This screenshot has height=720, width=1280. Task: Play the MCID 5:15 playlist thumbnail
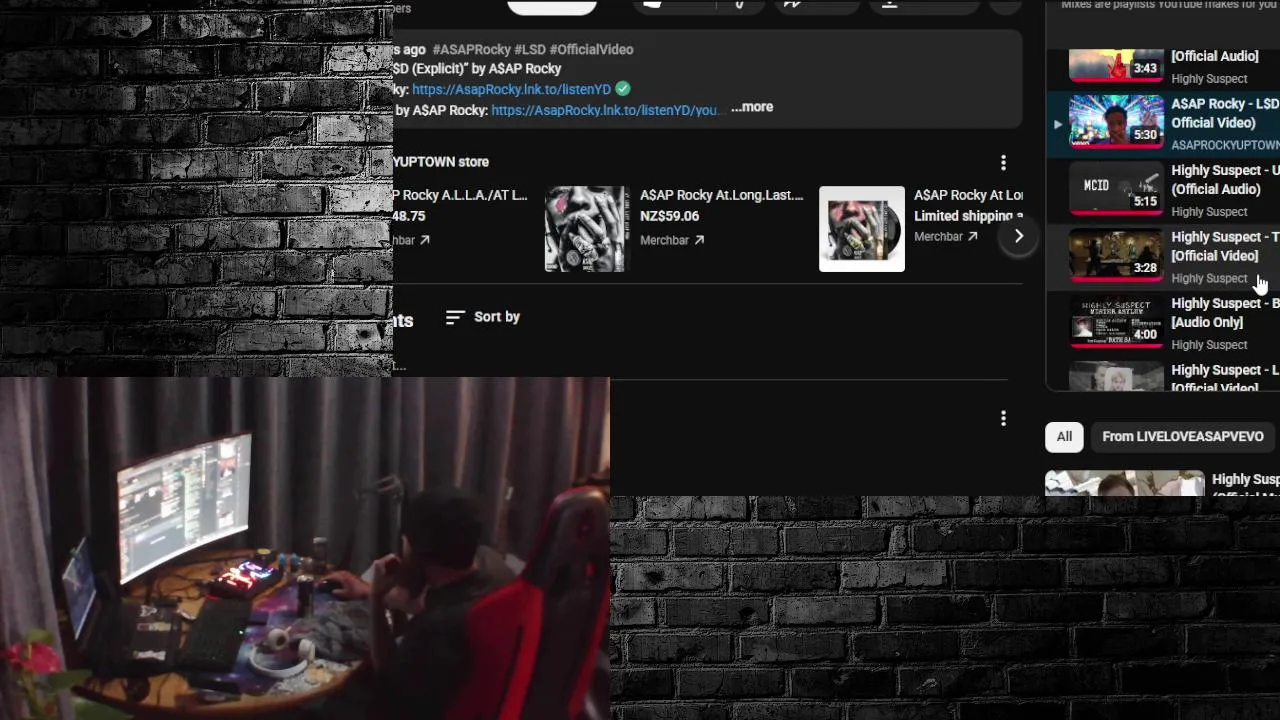(x=1116, y=188)
